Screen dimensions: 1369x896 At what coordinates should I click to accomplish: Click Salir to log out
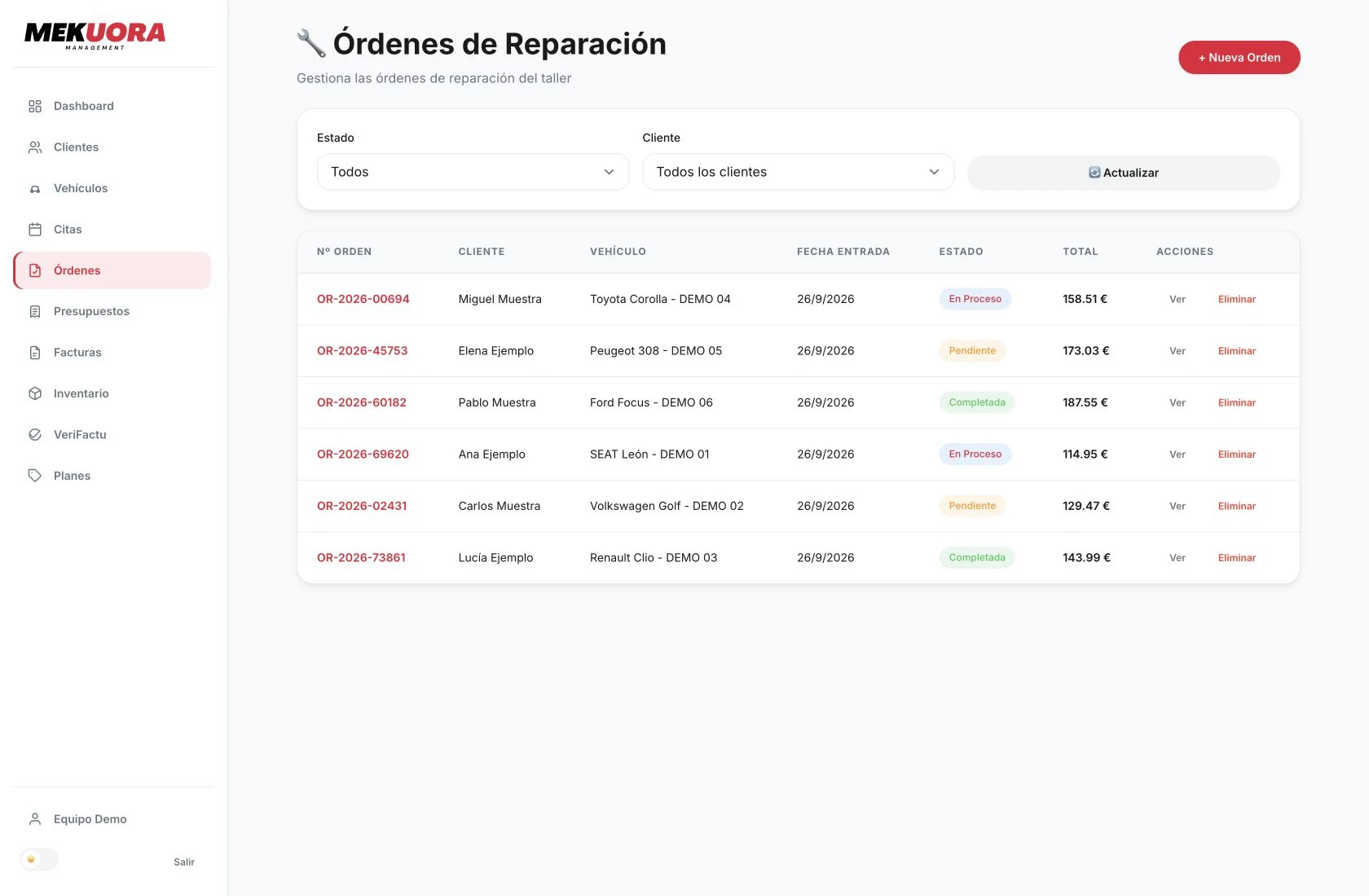tap(184, 862)
